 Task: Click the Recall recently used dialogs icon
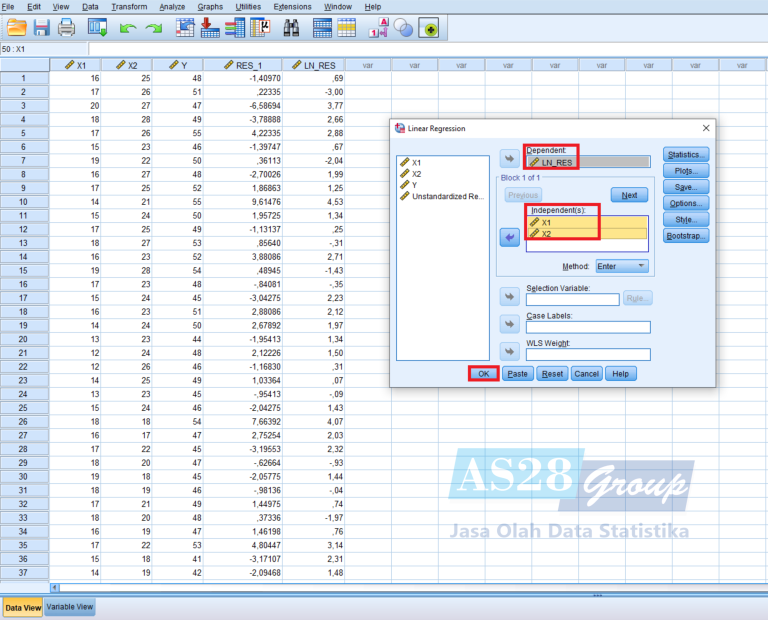(x=96, y=28)
